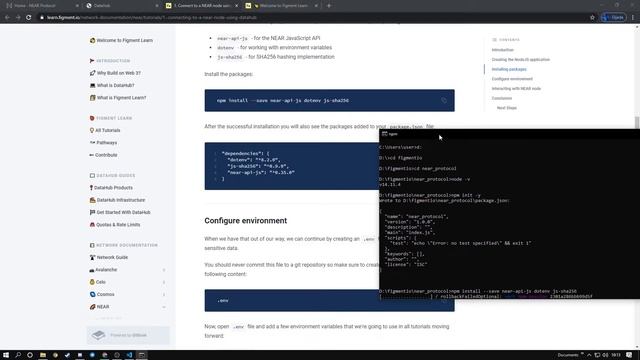Open 'Welcome to Figment Learn' sidebar link

pos(121,40)
